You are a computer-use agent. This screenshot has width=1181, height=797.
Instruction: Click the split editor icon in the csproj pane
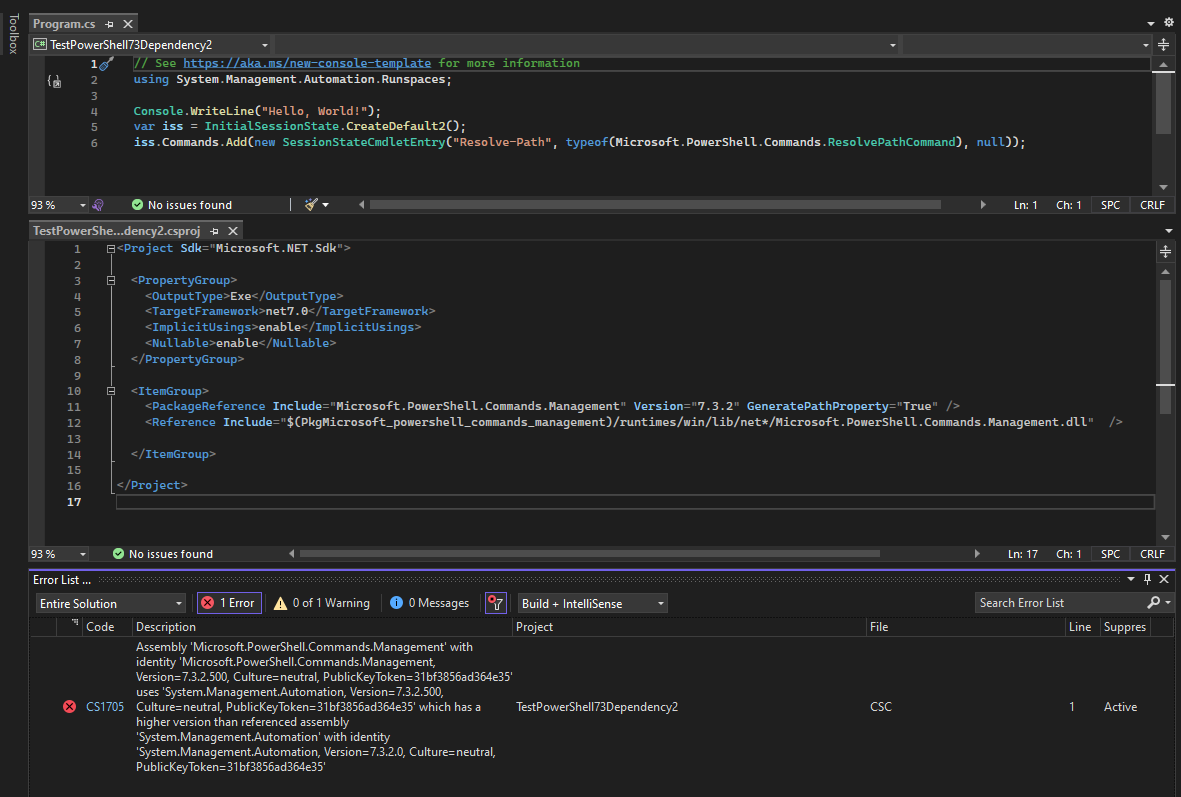[1165, 252]
